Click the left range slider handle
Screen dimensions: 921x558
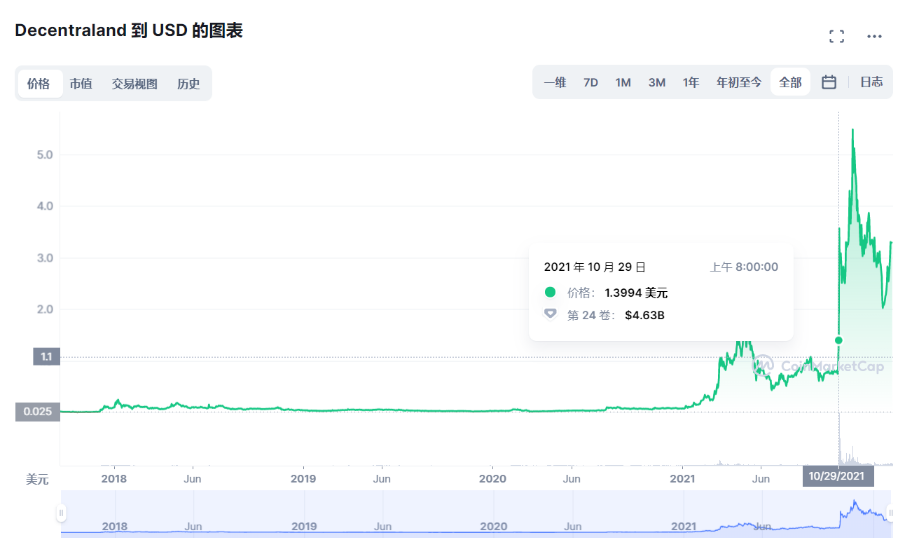coord(61,513)
